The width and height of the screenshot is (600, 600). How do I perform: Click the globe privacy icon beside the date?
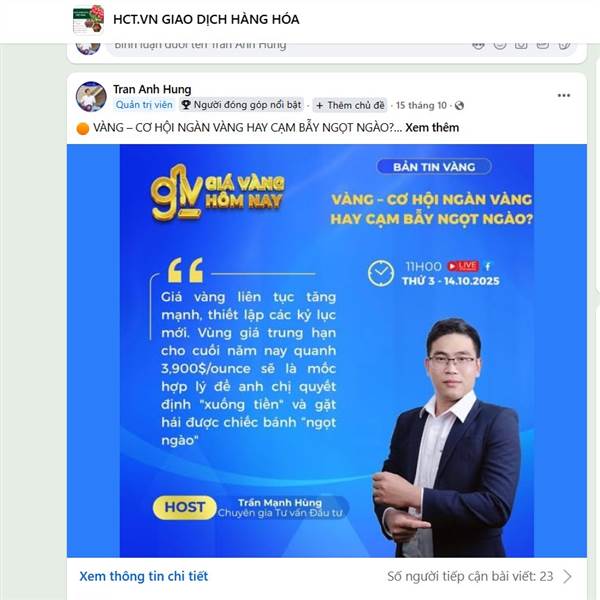(x=460, y=106)
